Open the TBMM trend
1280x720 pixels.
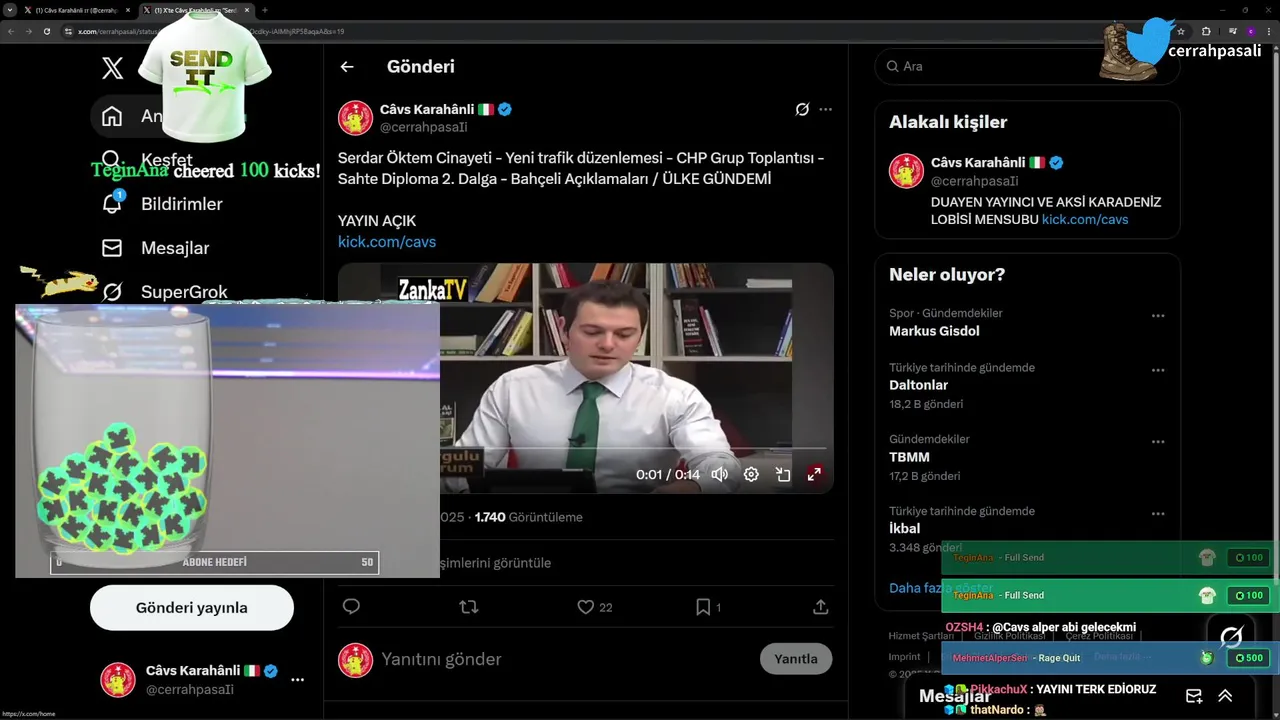(909, 457)
